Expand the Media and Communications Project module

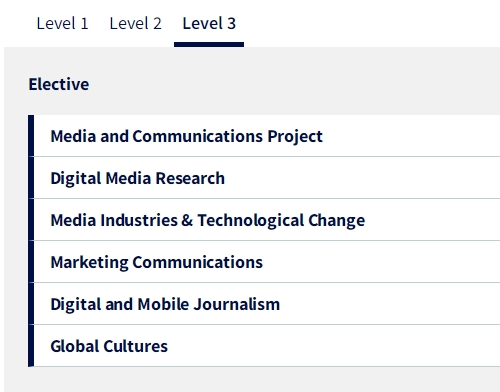point(267,136)
